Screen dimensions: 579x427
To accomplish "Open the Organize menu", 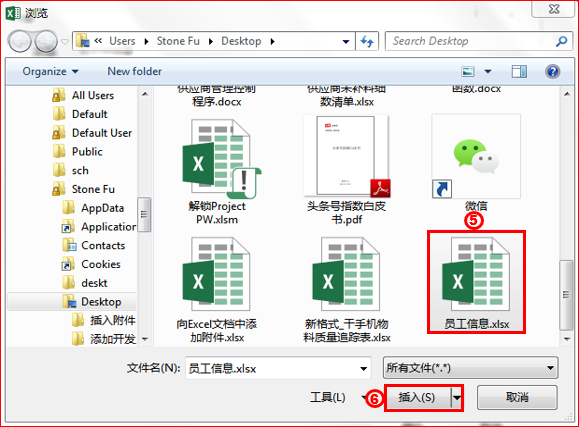I will [x=50, y=71].
